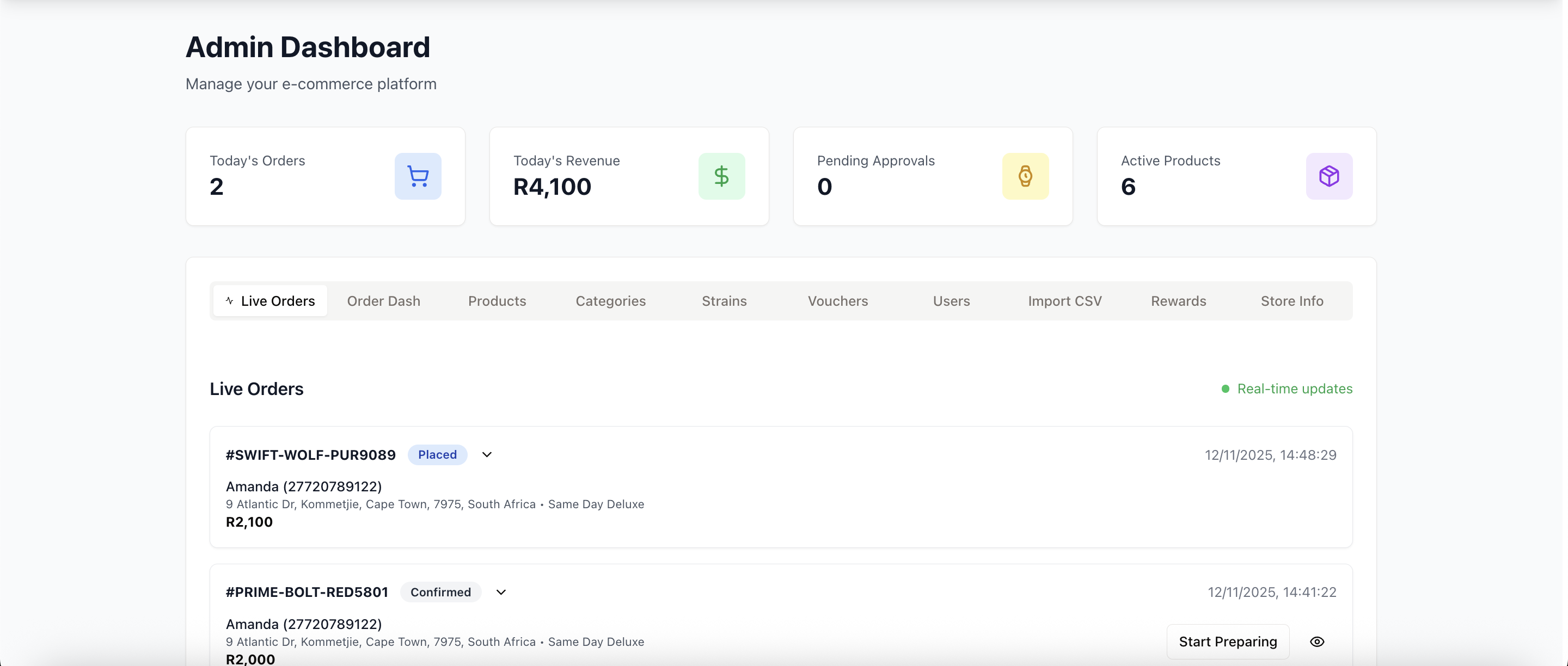This screenshot has height=666, width=1568.
Task: Click the Real-time updates label
Action: (1295, 388)
